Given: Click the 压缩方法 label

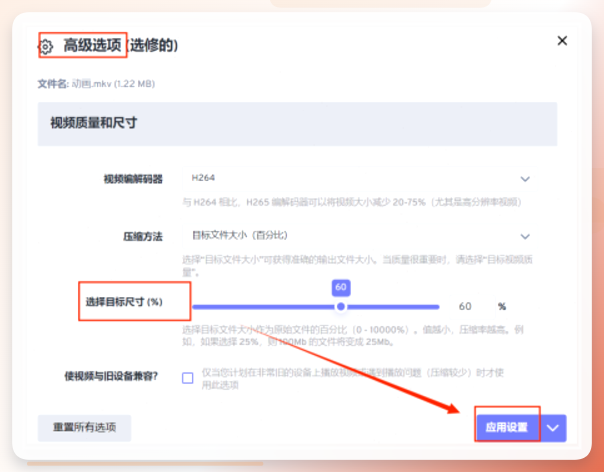Looking at the screenshot, I should coord(143,236).
